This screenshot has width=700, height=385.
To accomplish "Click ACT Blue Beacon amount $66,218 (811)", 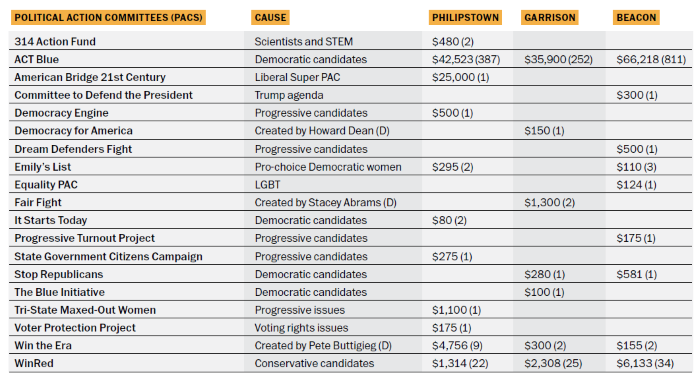I will (x=651, y=59).
